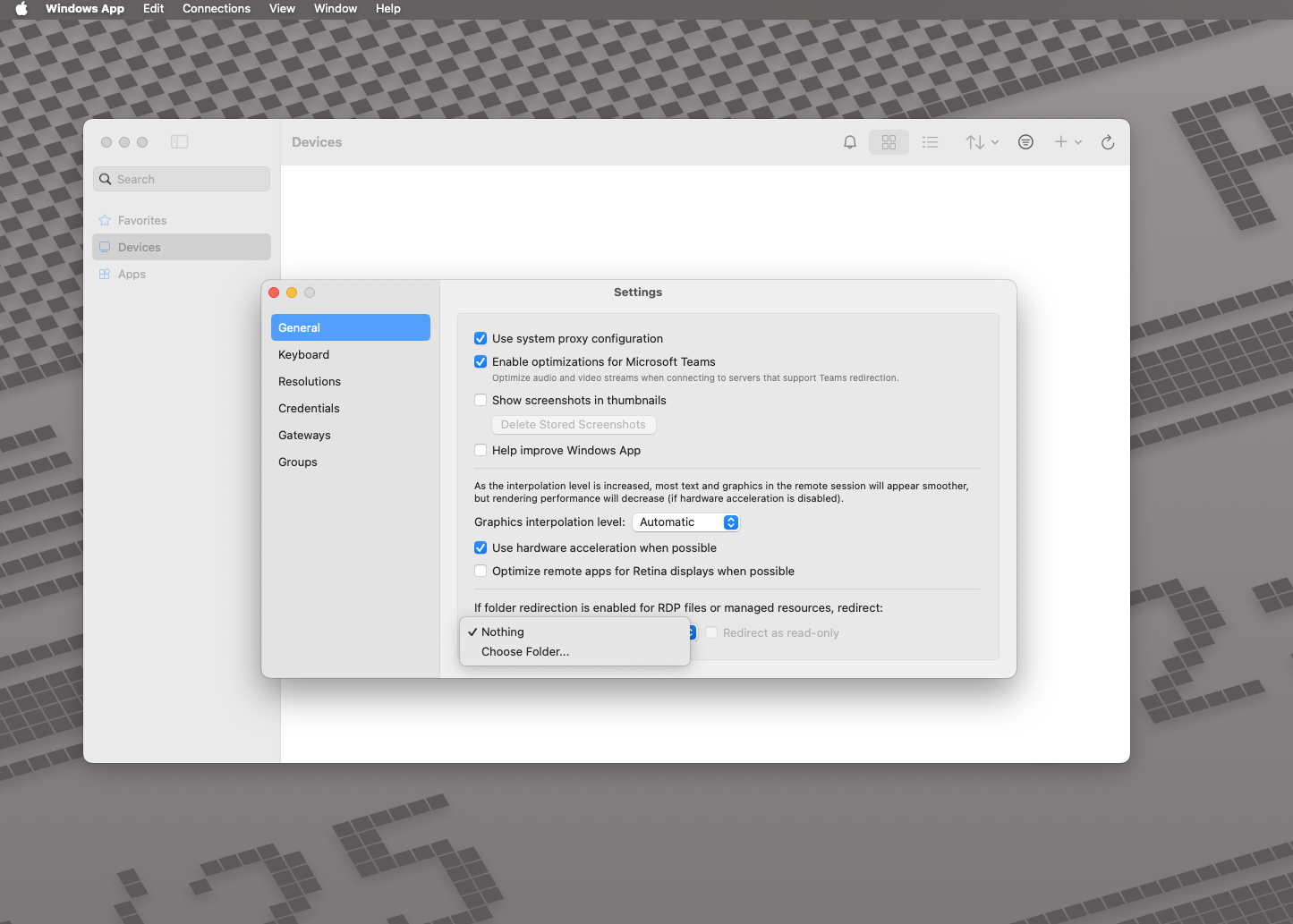Toggle Enable optimizations for Microsoft Teams
The height and width of the screenshot is (924, 1293).
point(481,361)
